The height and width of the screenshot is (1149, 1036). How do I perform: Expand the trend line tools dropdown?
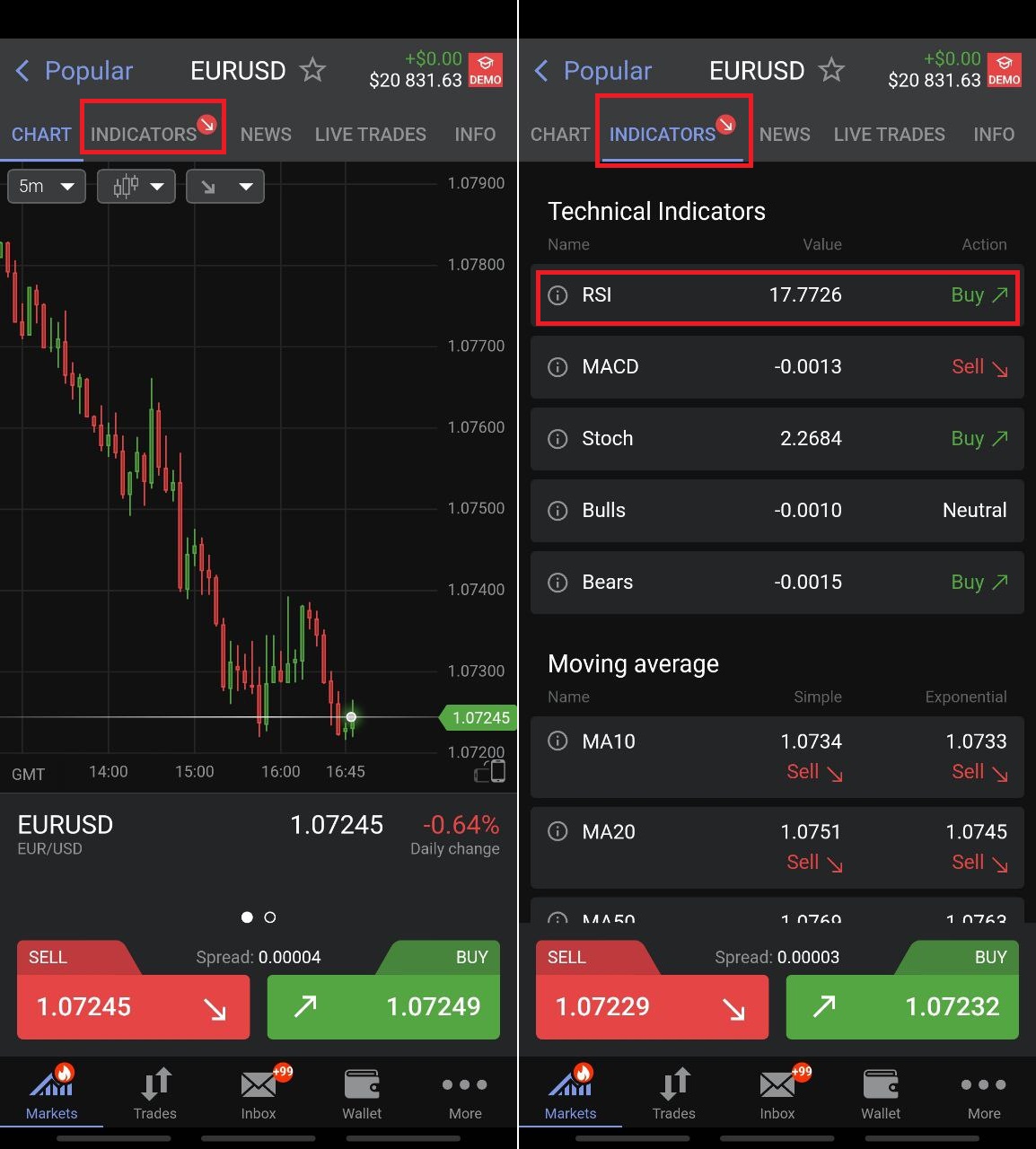pyautogui.click(x=224, y=186)
